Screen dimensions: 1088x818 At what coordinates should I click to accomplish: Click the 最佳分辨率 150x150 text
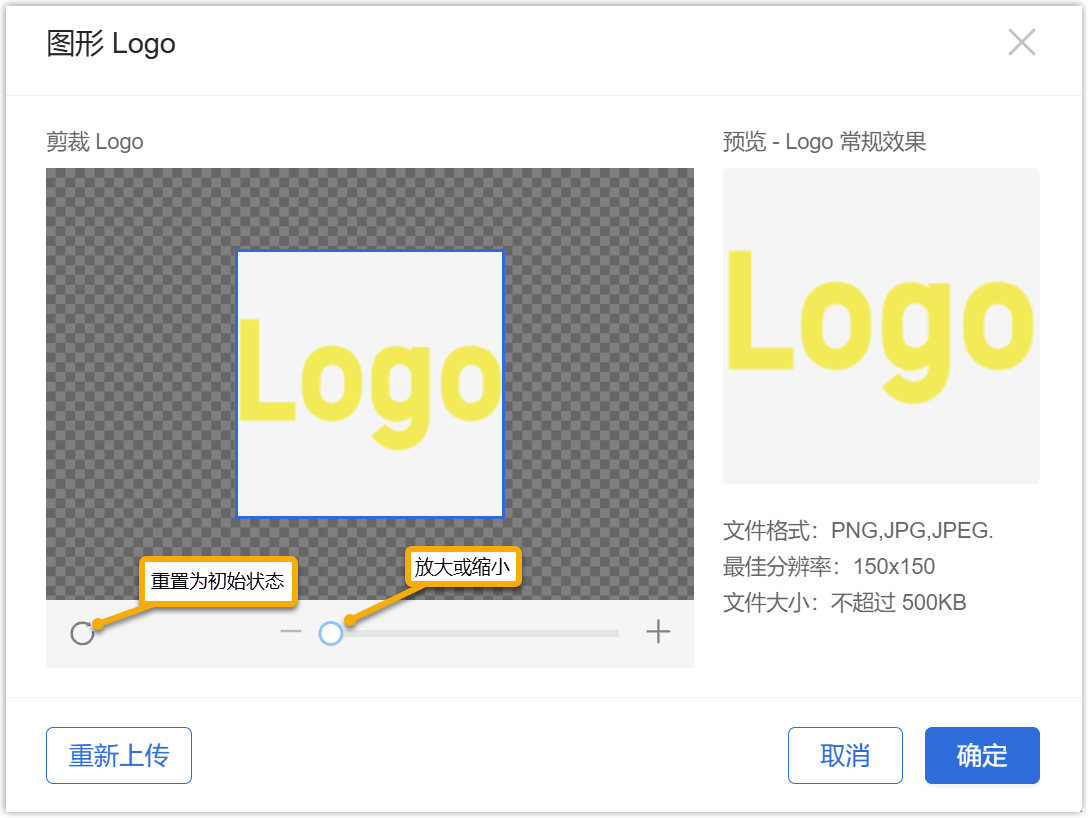pyautogui.click(x=828, y=567)
